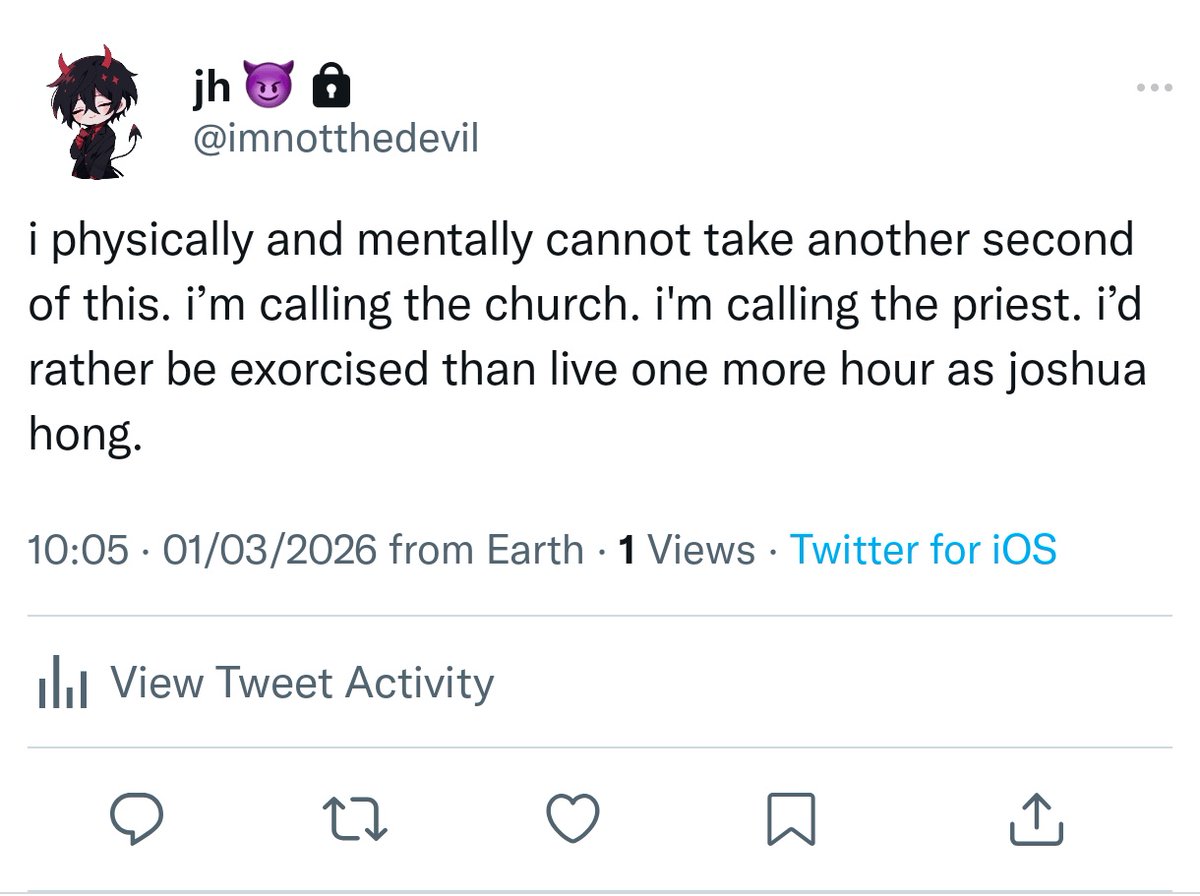Open the share tweet icon
The height and width of the screenshot is (896, 1200).
[1035, 818]
